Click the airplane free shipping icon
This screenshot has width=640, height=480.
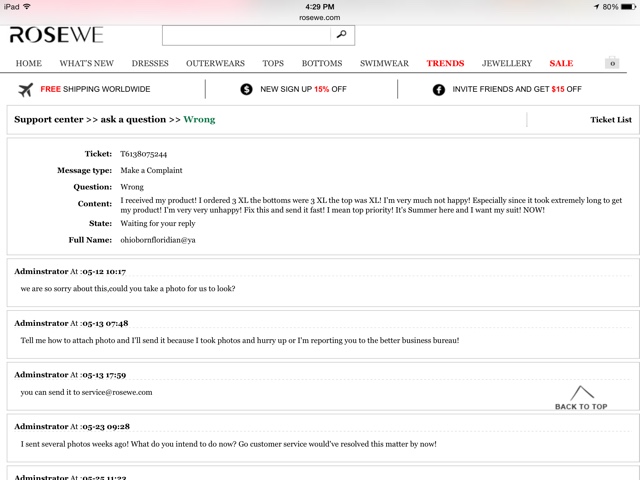tap(25, 89)
